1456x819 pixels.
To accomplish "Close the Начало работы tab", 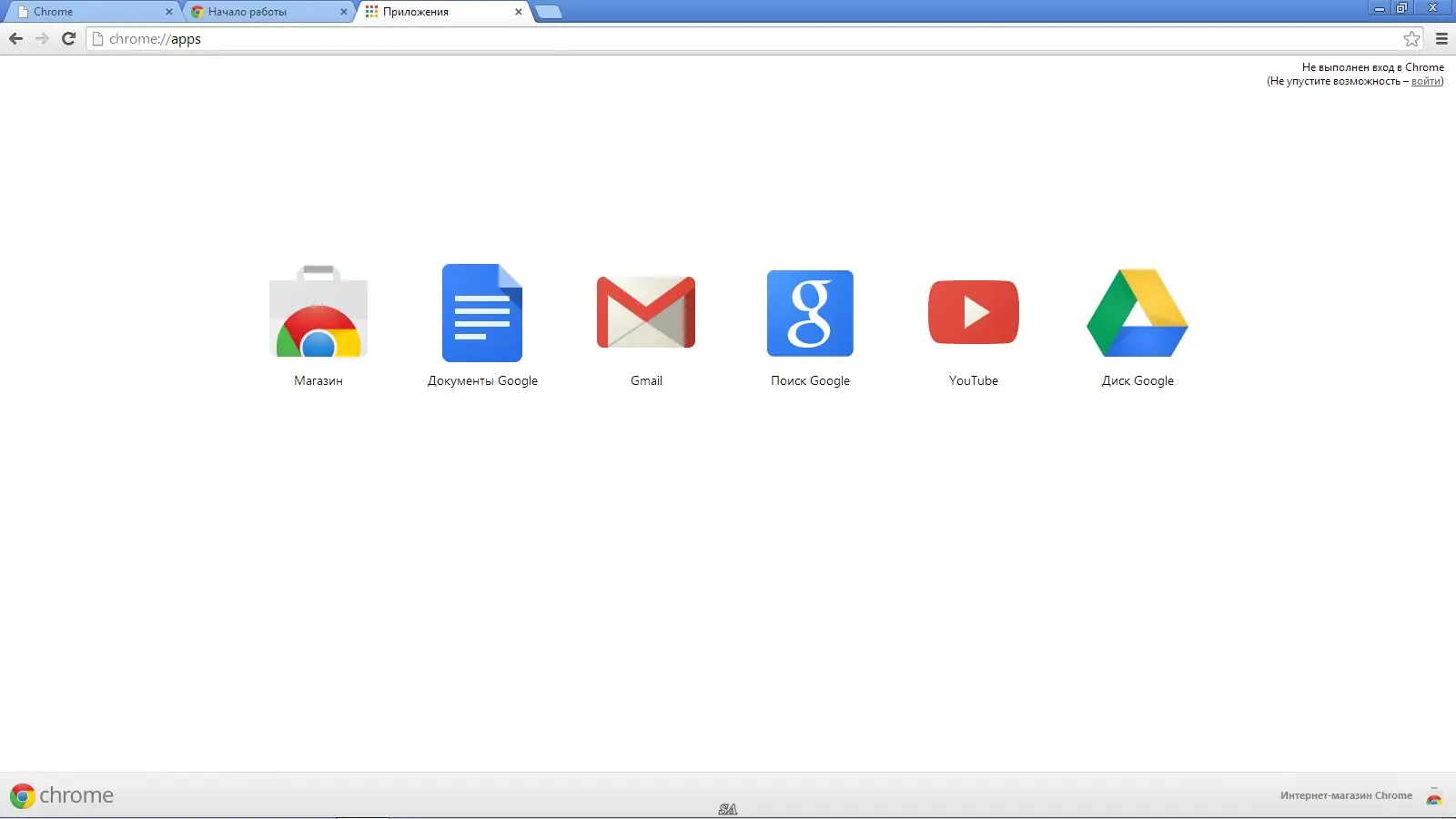I will tap(344, 12).
